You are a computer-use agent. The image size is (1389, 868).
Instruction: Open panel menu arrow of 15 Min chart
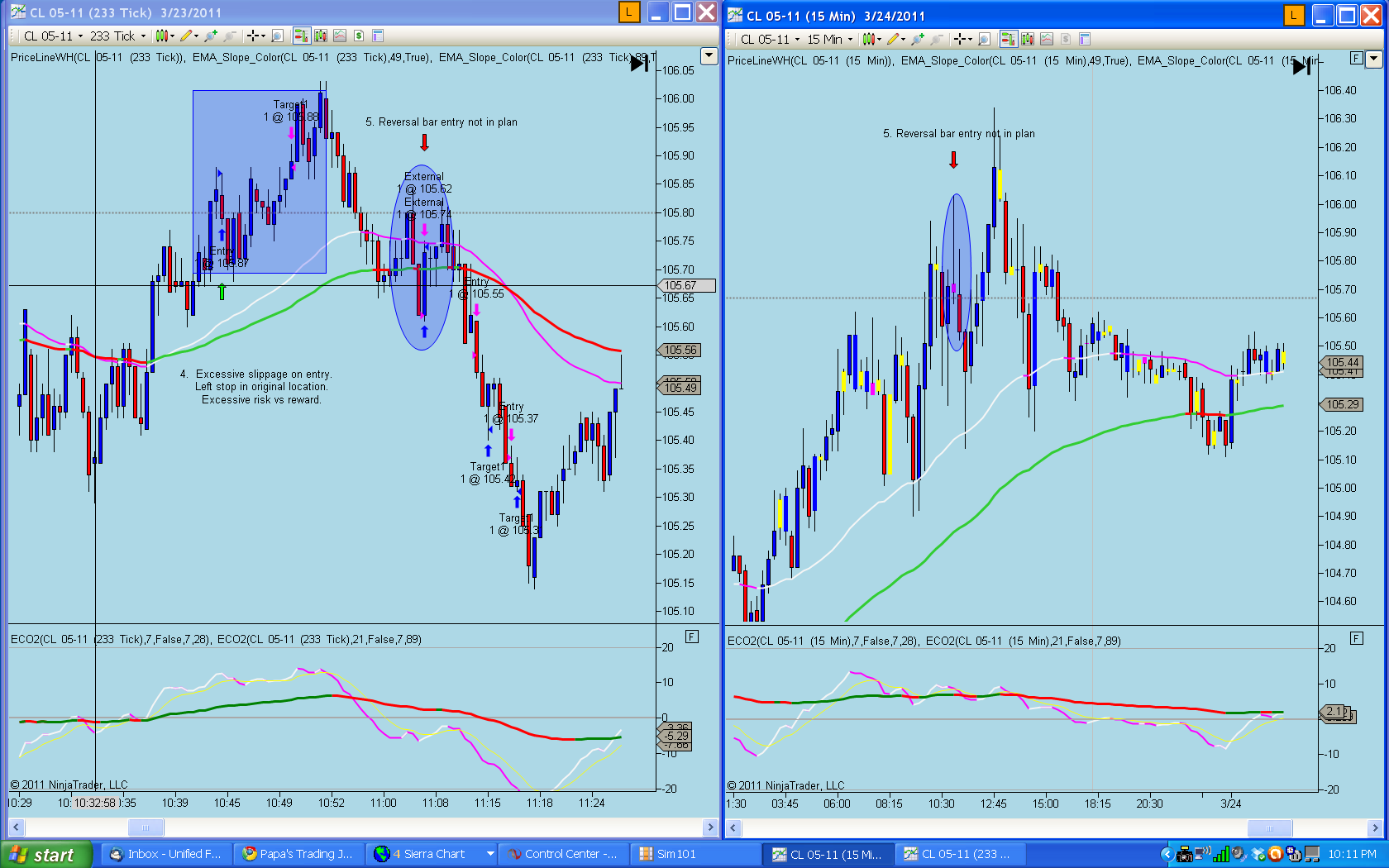(x=1374, y=59)
